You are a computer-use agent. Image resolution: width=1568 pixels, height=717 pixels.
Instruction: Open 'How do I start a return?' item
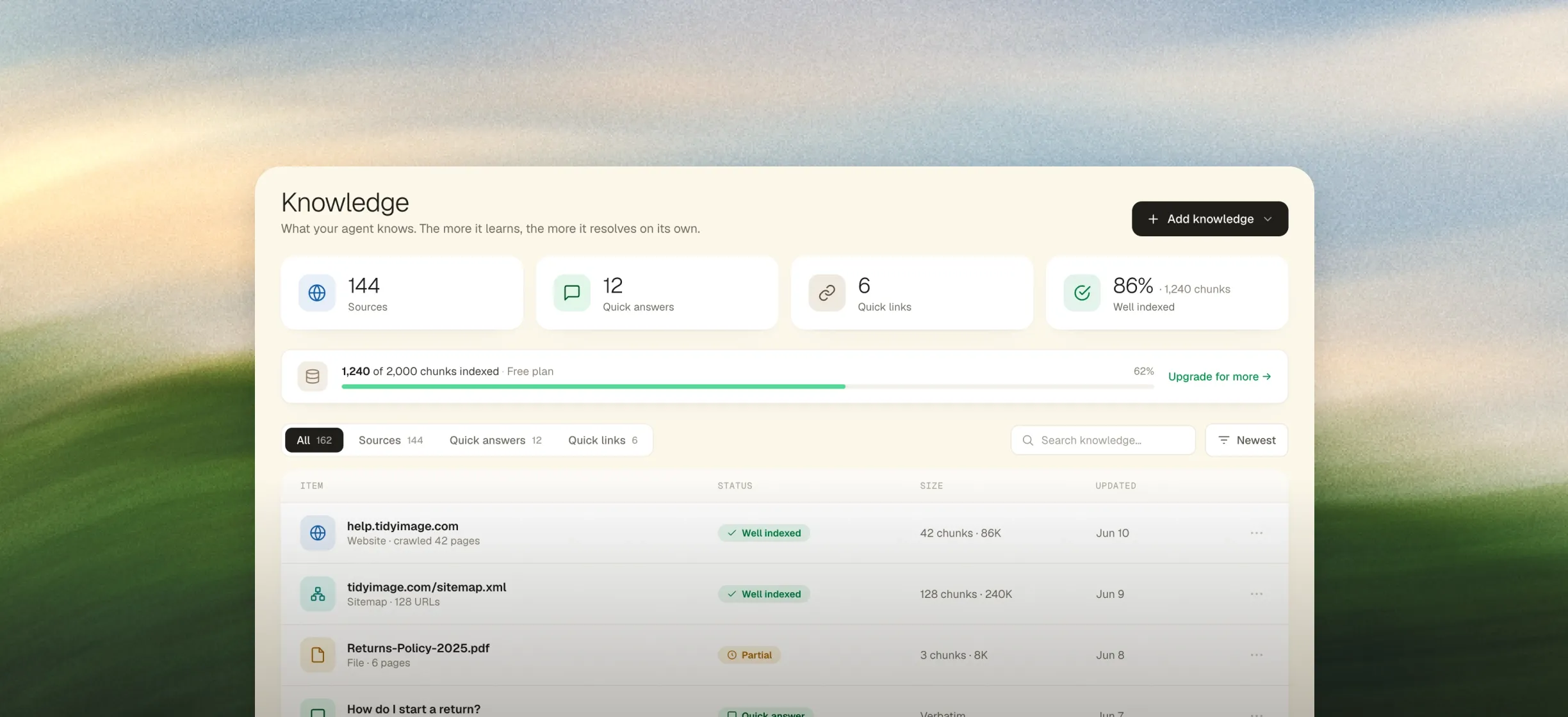coord(414,709)
